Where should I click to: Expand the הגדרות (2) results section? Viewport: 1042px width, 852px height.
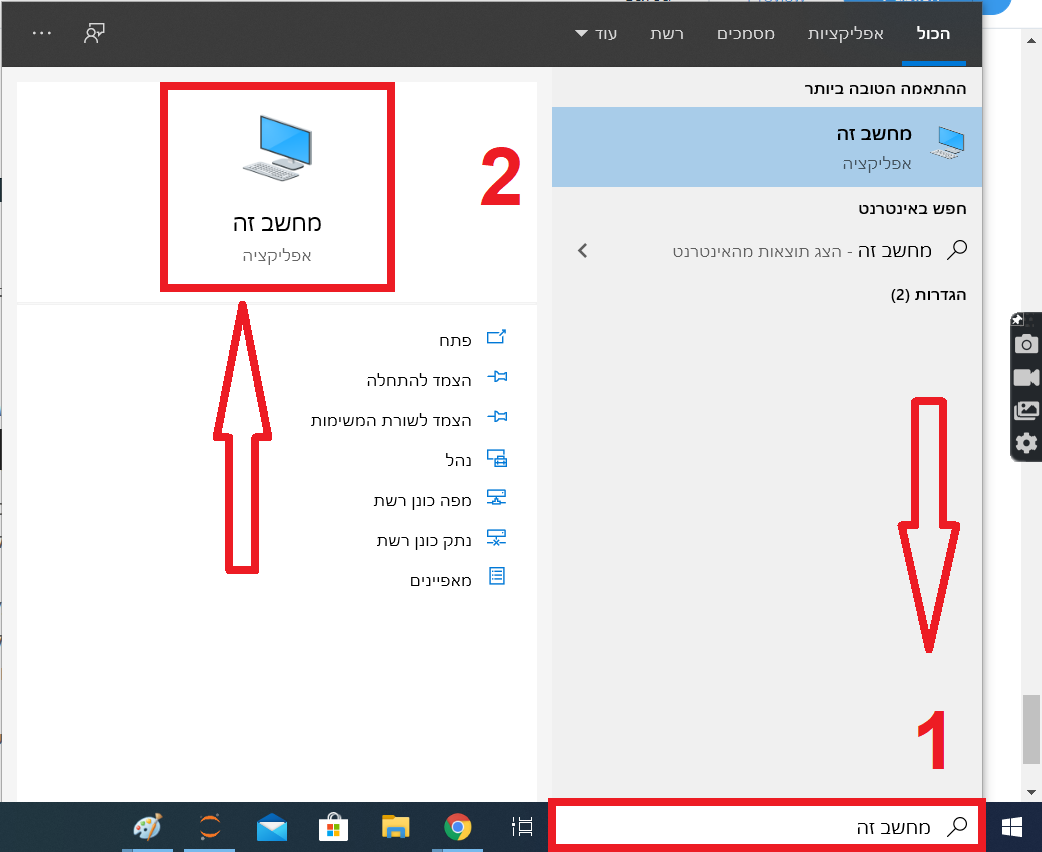pyautogui.click(x=928, y=294)
